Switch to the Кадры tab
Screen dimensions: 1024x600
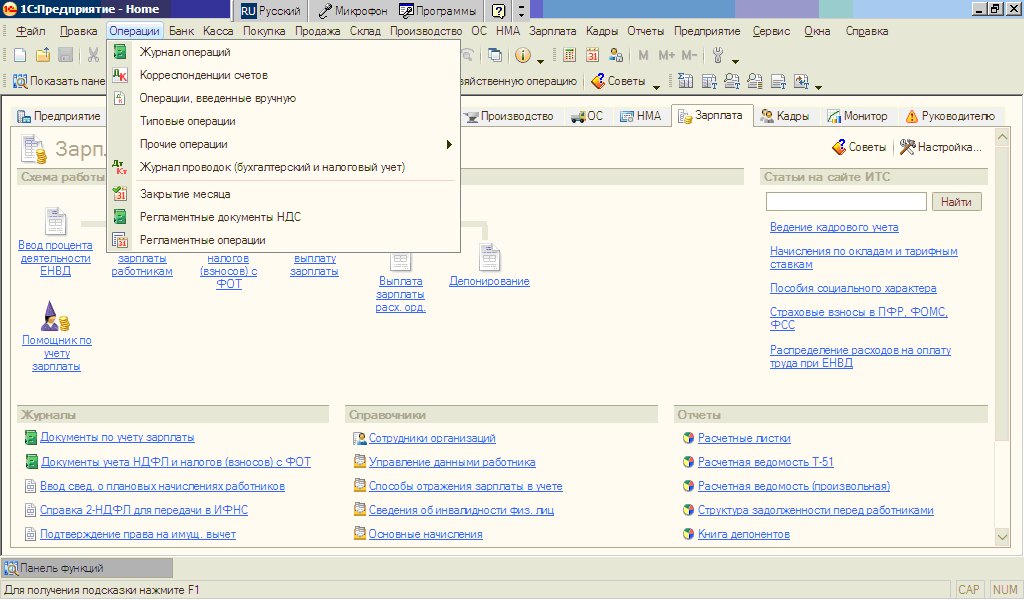785,116
